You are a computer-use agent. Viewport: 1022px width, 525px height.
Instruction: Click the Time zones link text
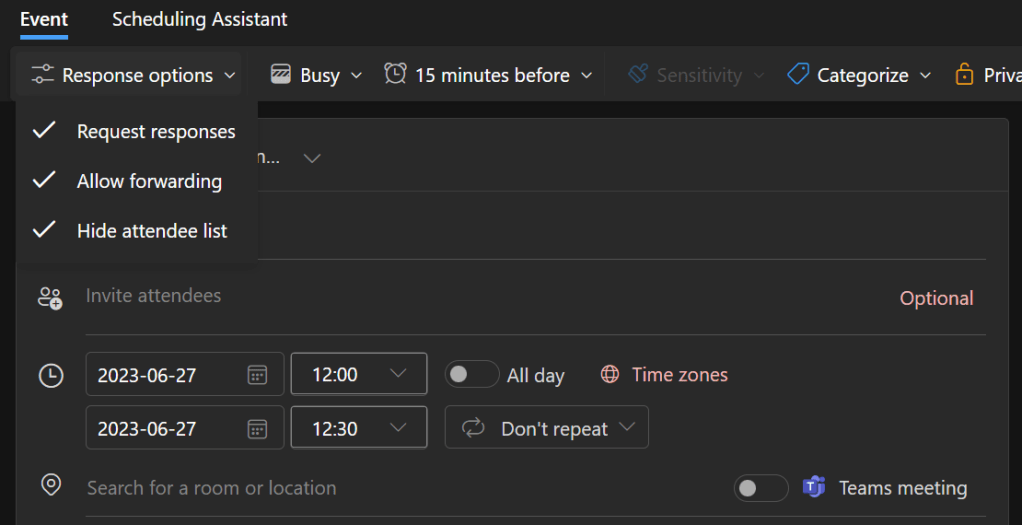pos(680,375)
